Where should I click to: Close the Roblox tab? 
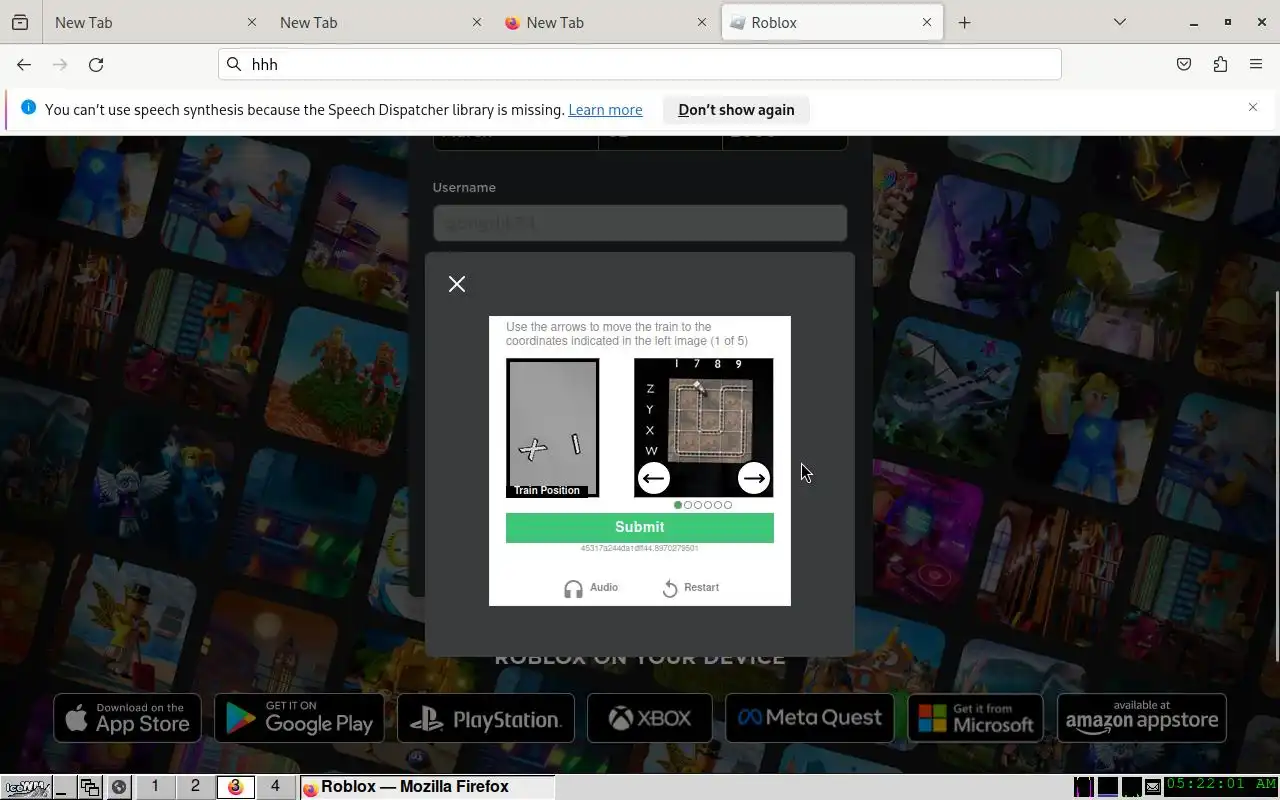click(926, 22)
